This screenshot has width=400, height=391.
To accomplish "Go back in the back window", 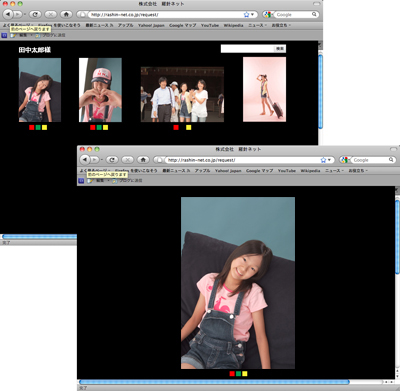I will click(x=8, y=14).
